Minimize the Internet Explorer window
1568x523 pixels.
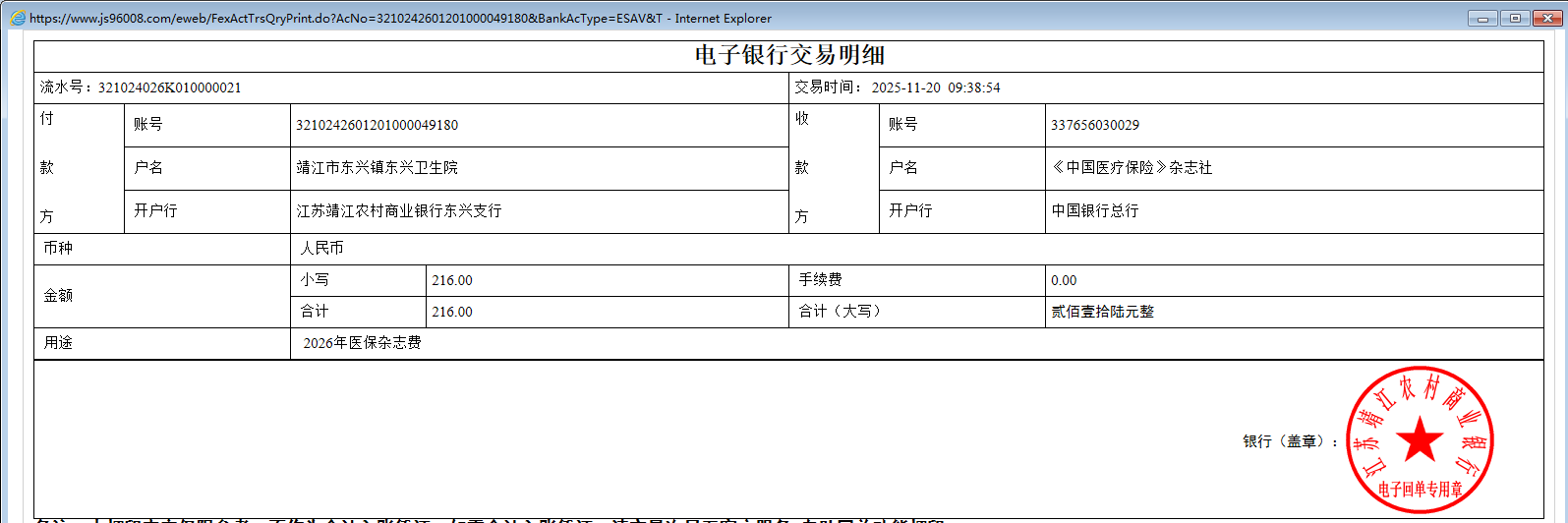1482,18
